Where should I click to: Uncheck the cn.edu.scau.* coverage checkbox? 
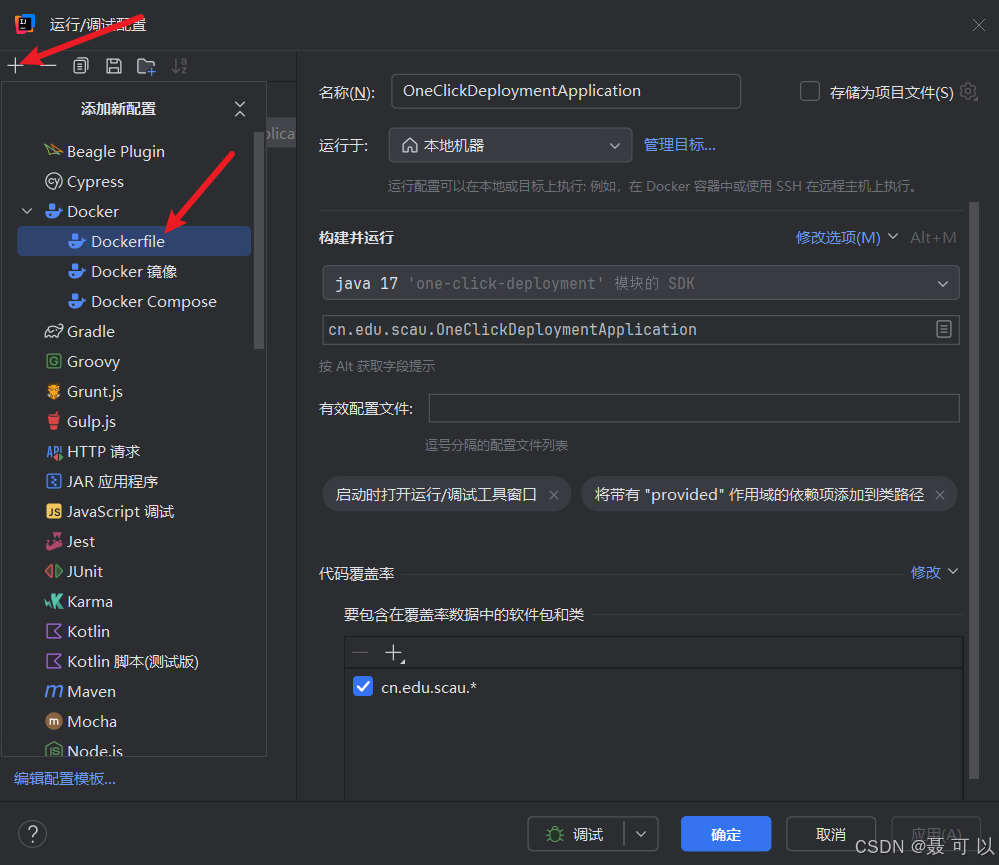point(363,687)
